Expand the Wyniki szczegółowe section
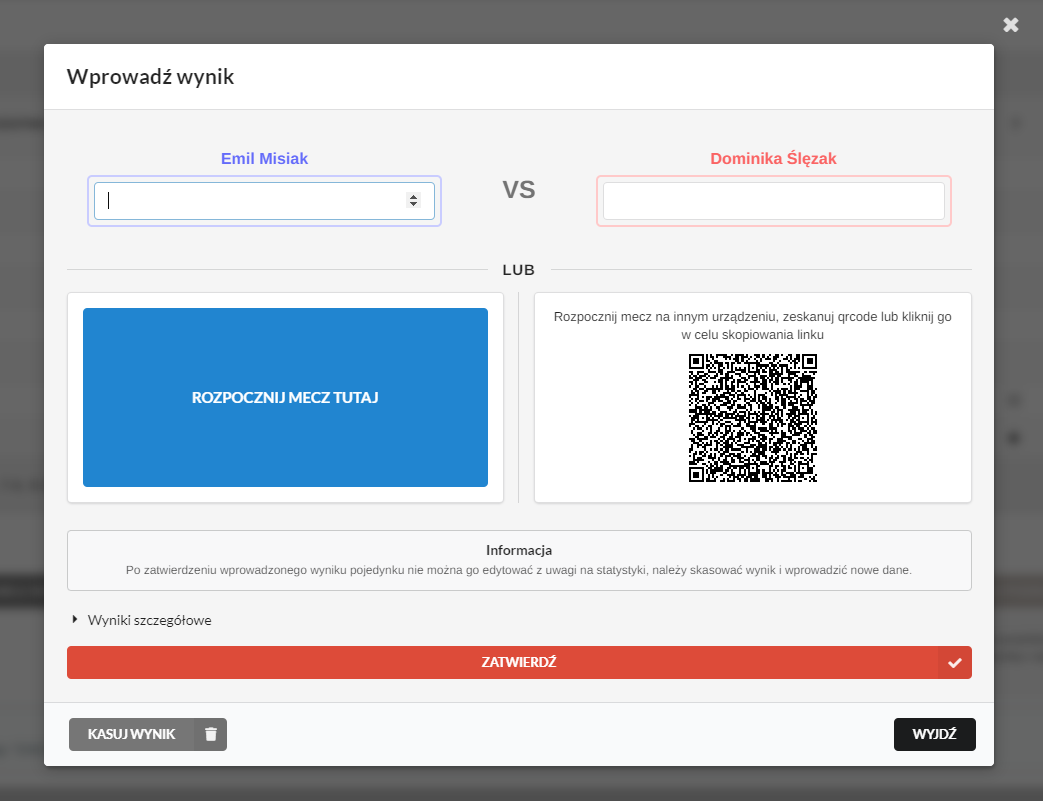Image resolution: width=1043 pixels, height=801 pixels. tap(142, 620)
